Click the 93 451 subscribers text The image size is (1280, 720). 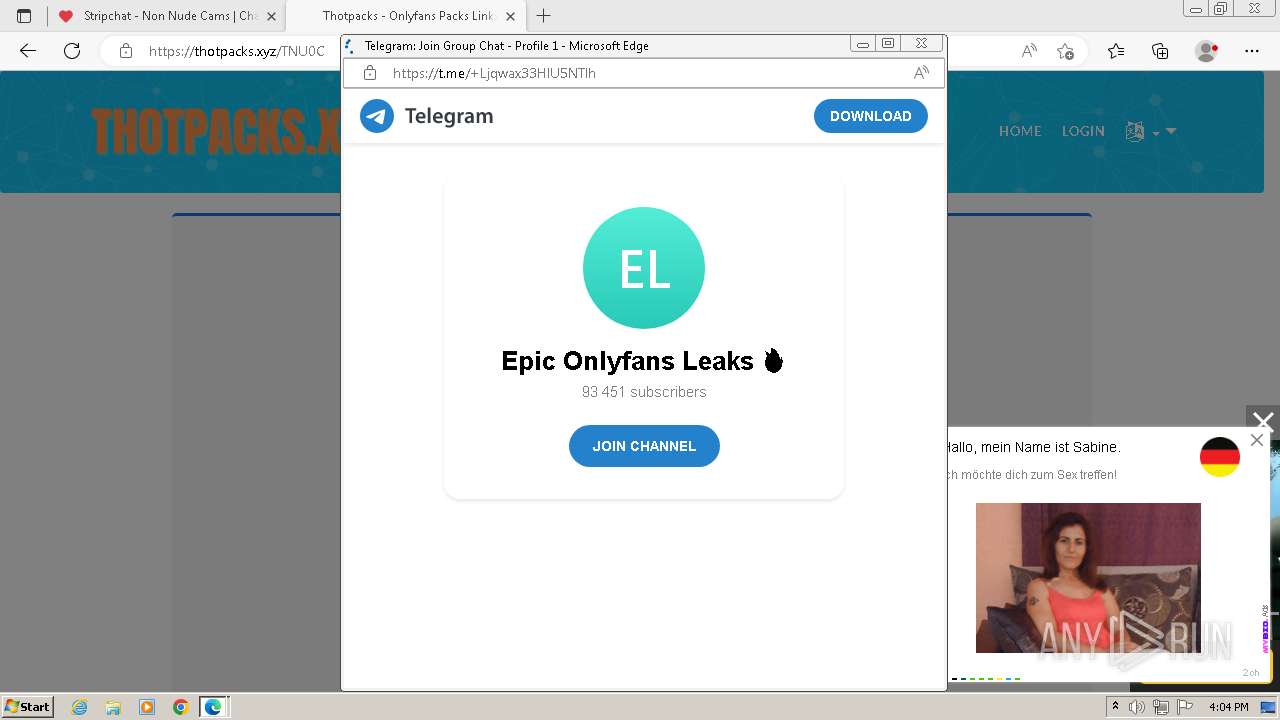point(644,392)
